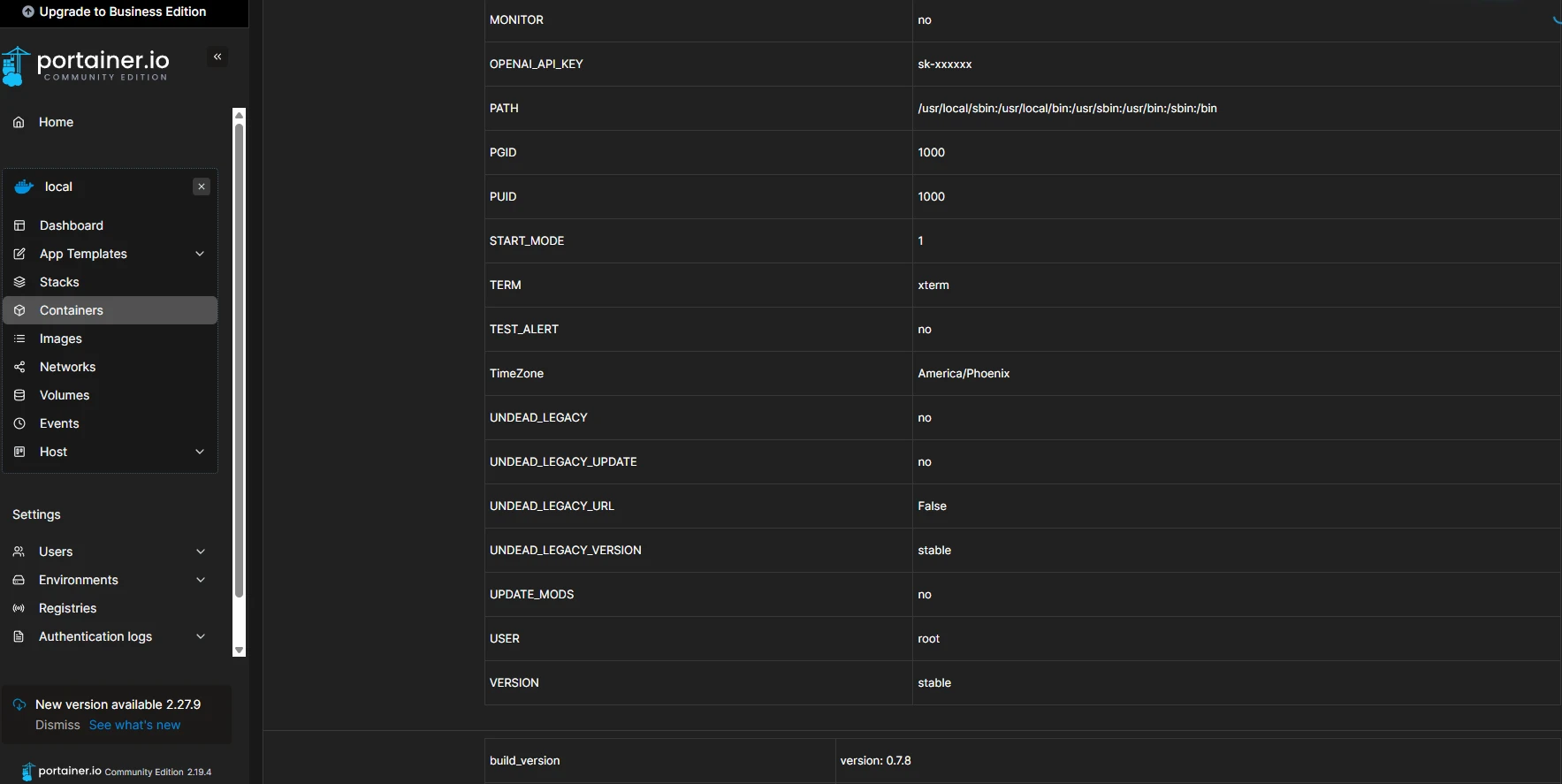Click the Stacks layers icon
Image resolution: width=1562 pixels, height=784 pixels.
pyautogui.click(x=19, y=282)
